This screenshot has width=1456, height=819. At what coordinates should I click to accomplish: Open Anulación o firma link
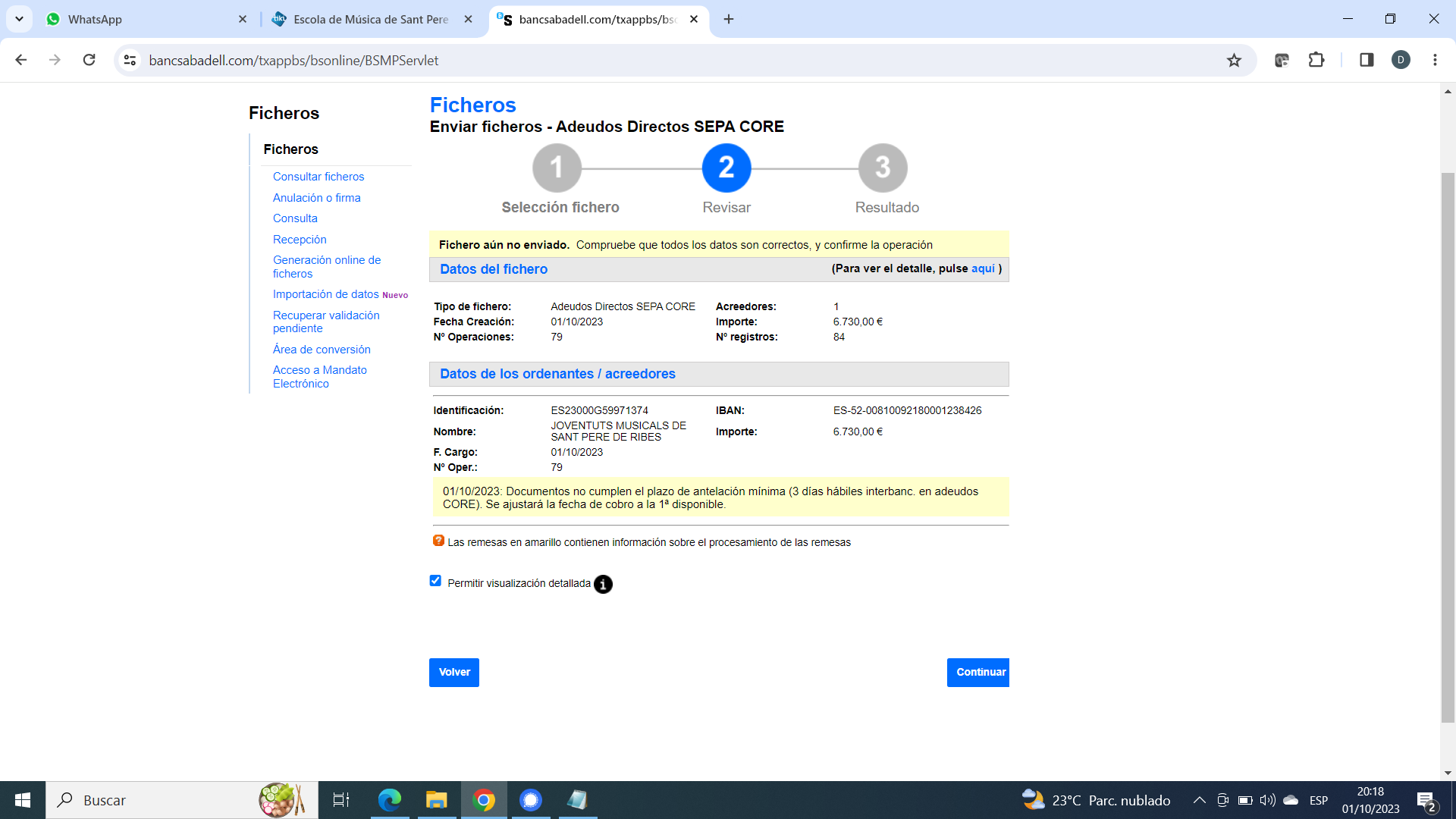click(x=317, y=198)
